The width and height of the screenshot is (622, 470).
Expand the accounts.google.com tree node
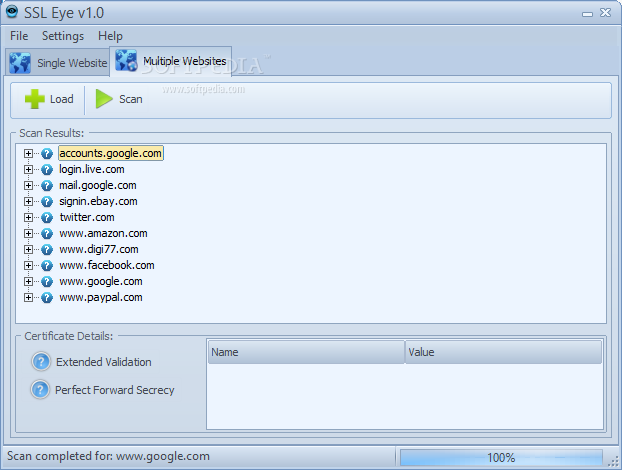click(28, 153)
